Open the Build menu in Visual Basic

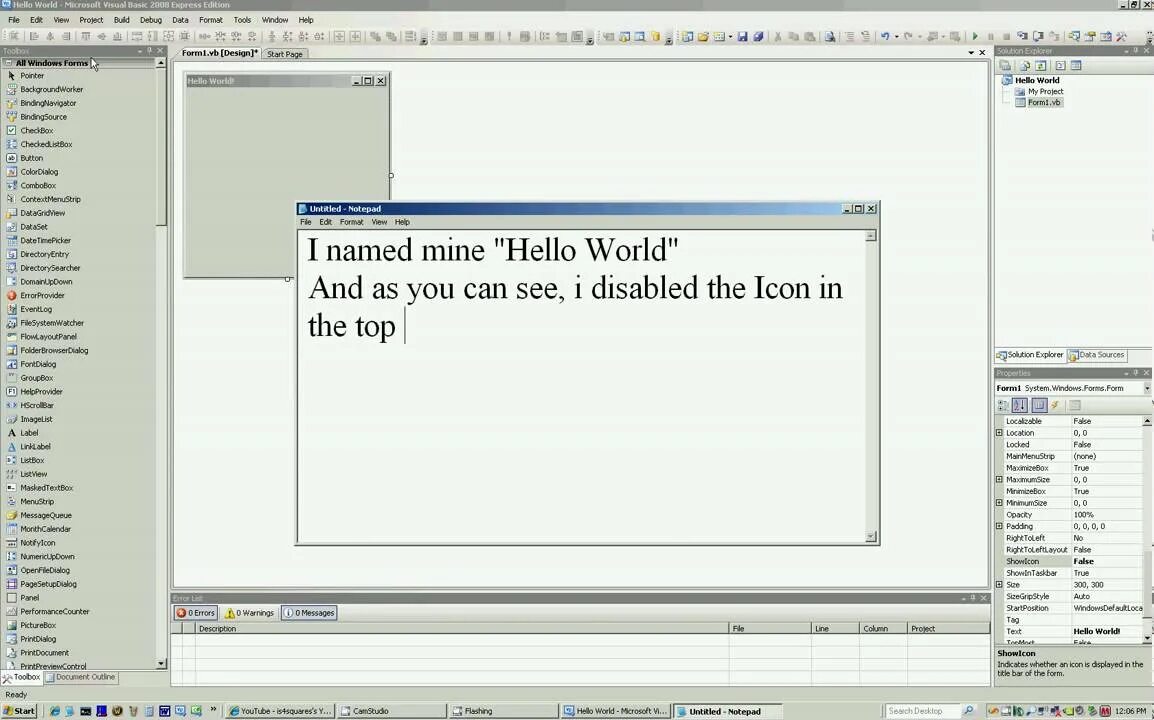pyautogui.click(x=121, y=20)
